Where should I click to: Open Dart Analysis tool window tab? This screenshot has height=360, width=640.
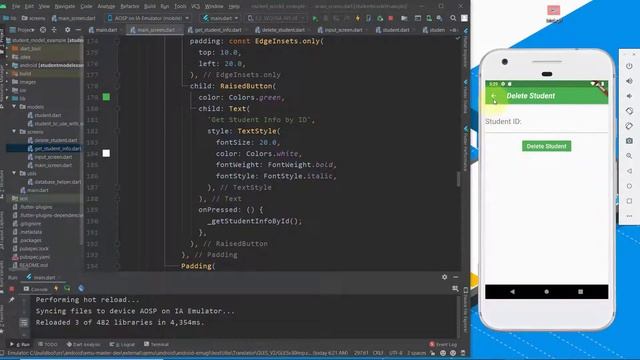pyautogui.click(x=84, y=344)
